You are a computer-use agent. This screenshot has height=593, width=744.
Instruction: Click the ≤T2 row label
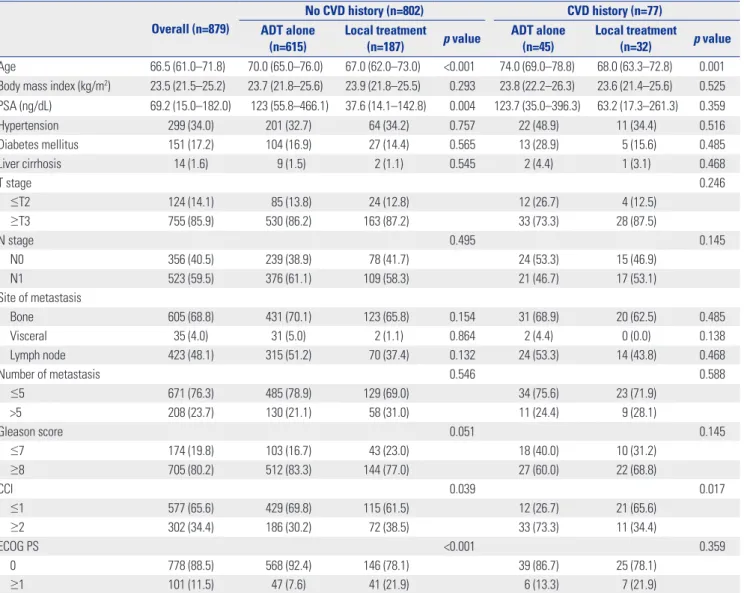(x=20, y=202)
